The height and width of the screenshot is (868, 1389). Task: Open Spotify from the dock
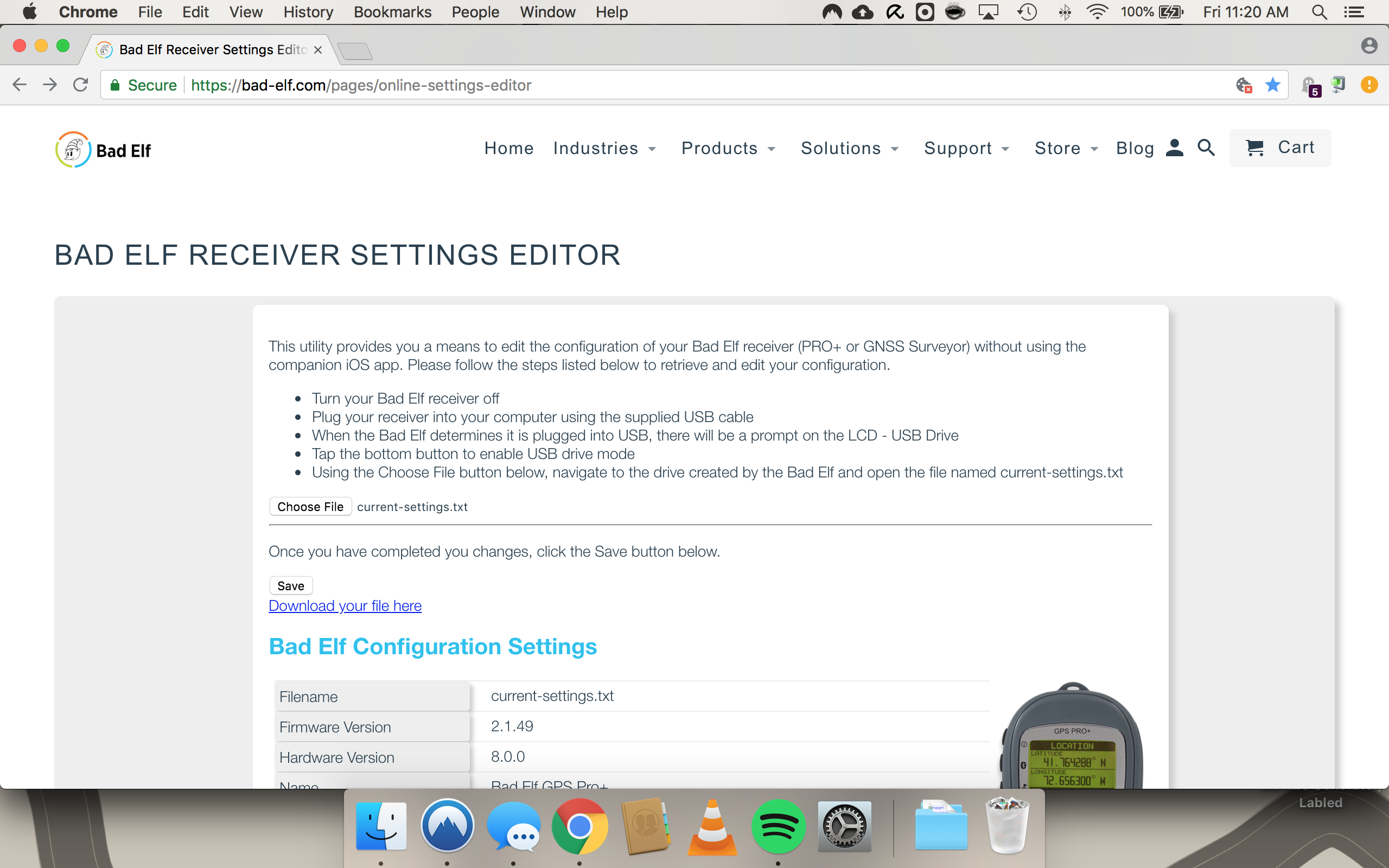click(x=778, y=827)
